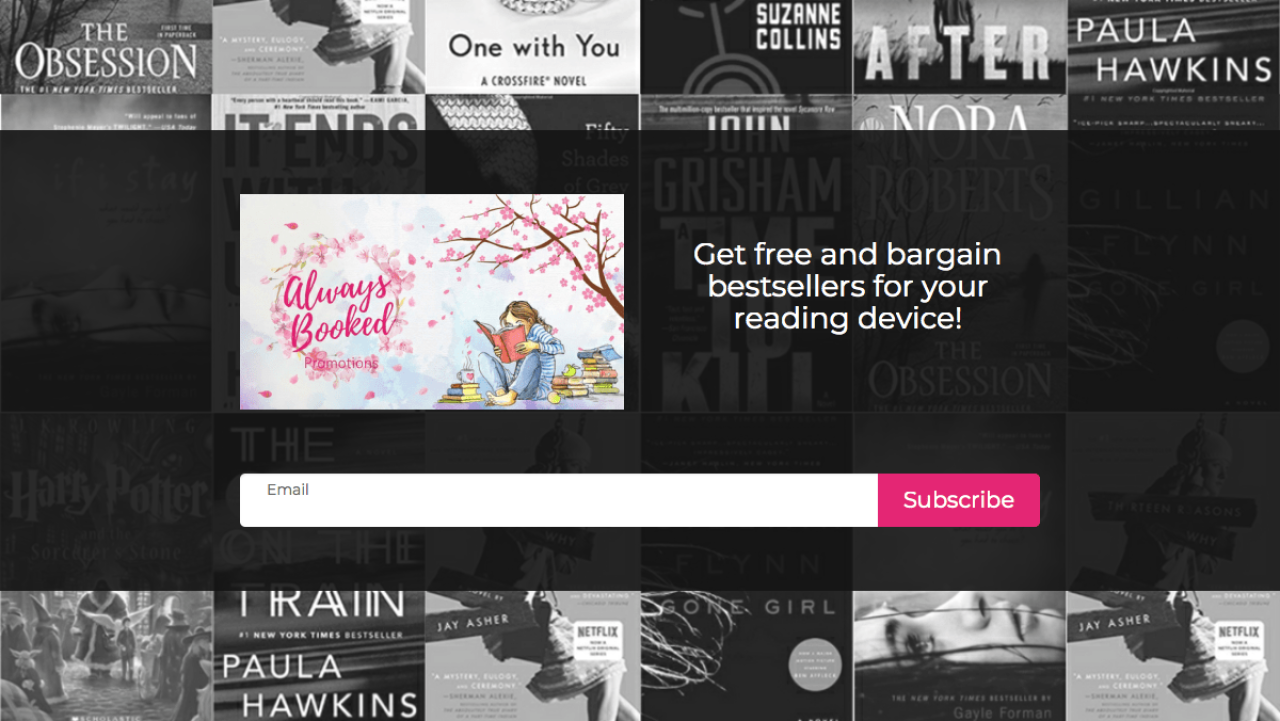The height and width of the screenshot is (721, 1280).
Task: Click the Always Booked Promotions banner image
Action: (x=432, y=302)
